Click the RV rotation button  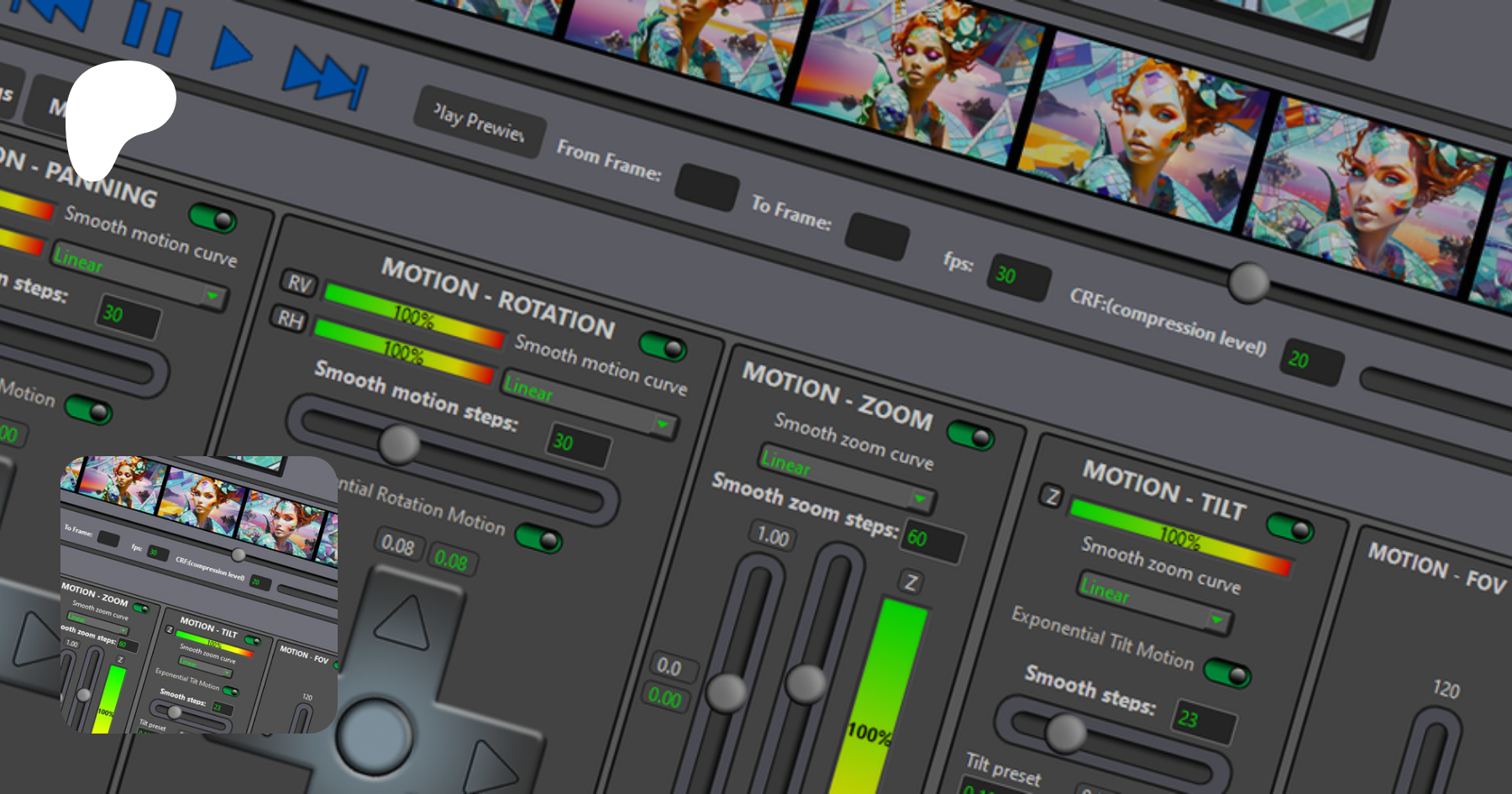299,283
